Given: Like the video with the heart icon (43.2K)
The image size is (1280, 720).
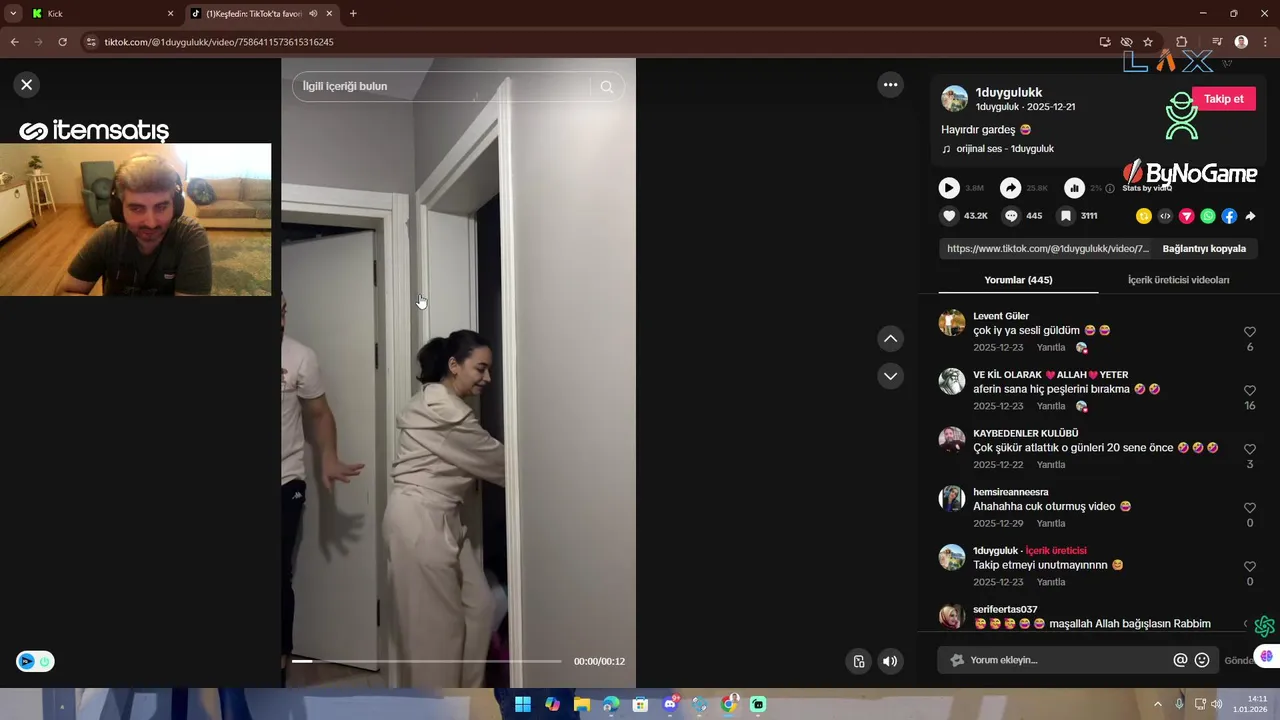Looking at the screenshot, I should click(x=949, y=216).
